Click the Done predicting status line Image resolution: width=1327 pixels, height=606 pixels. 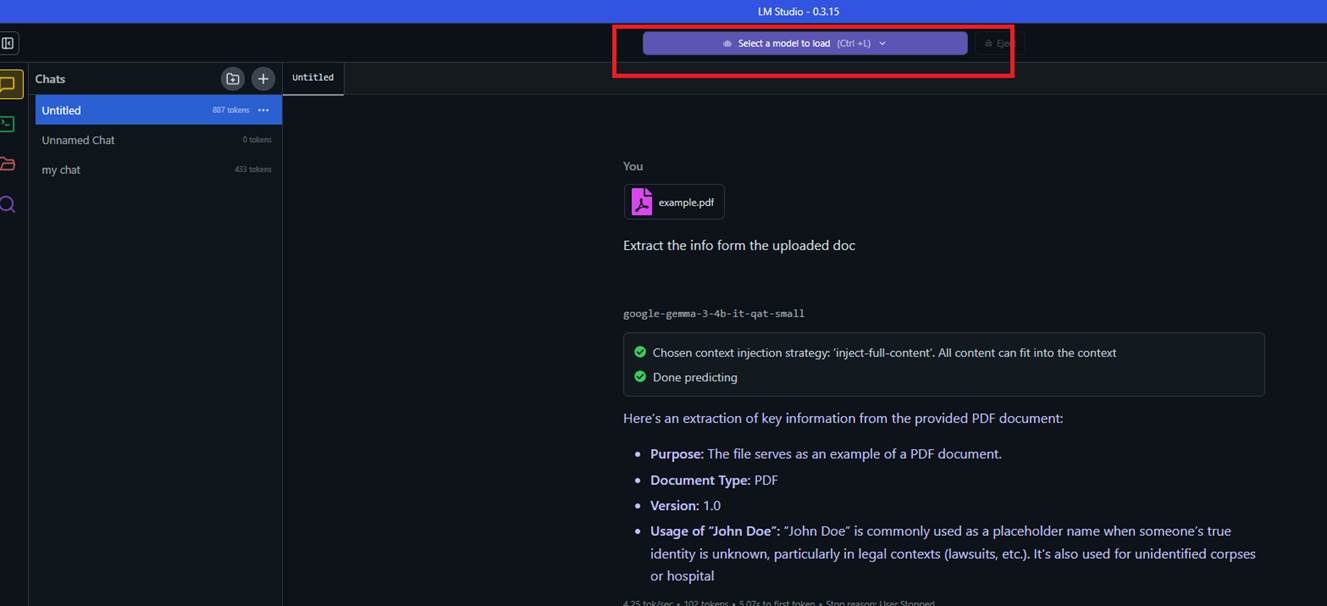(695, 377)
